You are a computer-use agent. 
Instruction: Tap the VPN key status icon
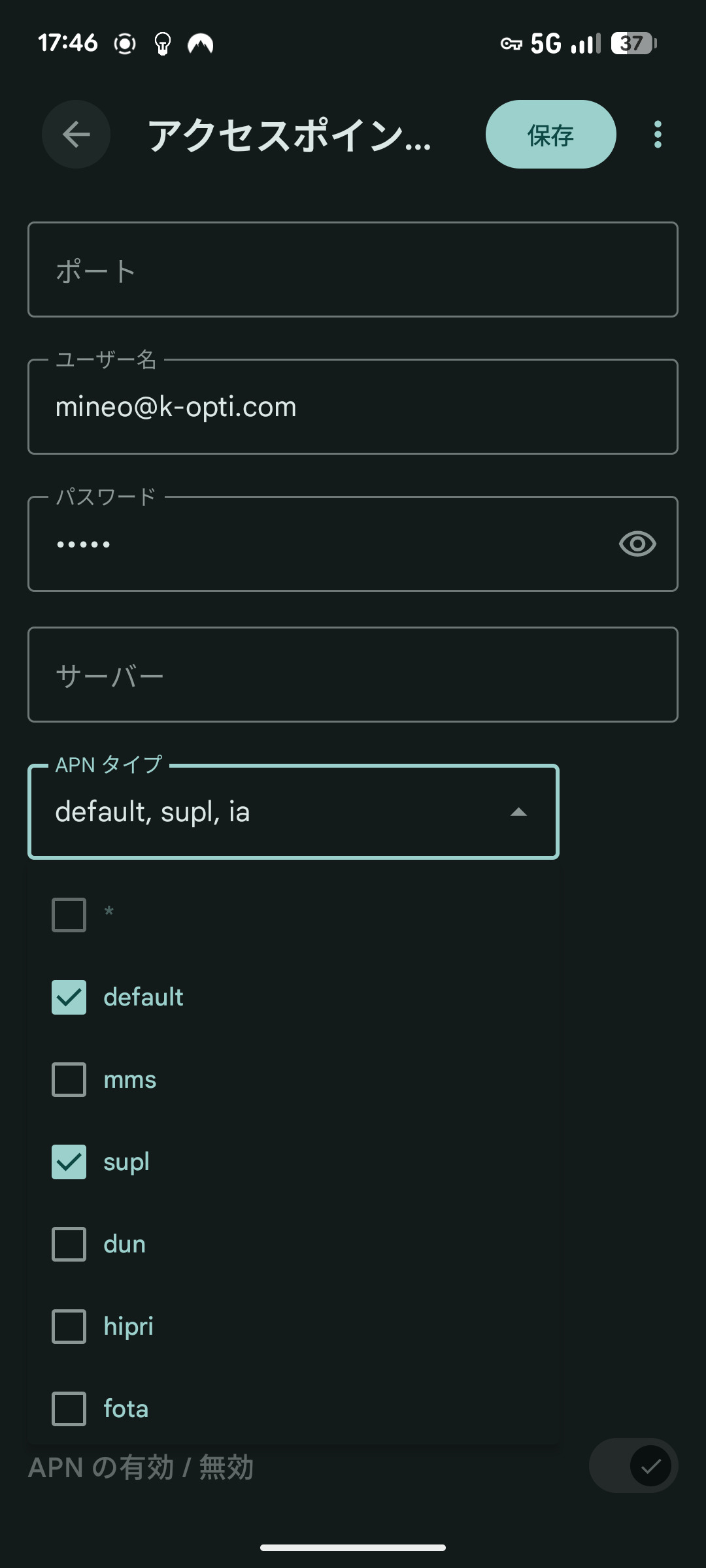click(x=511, y=44)
